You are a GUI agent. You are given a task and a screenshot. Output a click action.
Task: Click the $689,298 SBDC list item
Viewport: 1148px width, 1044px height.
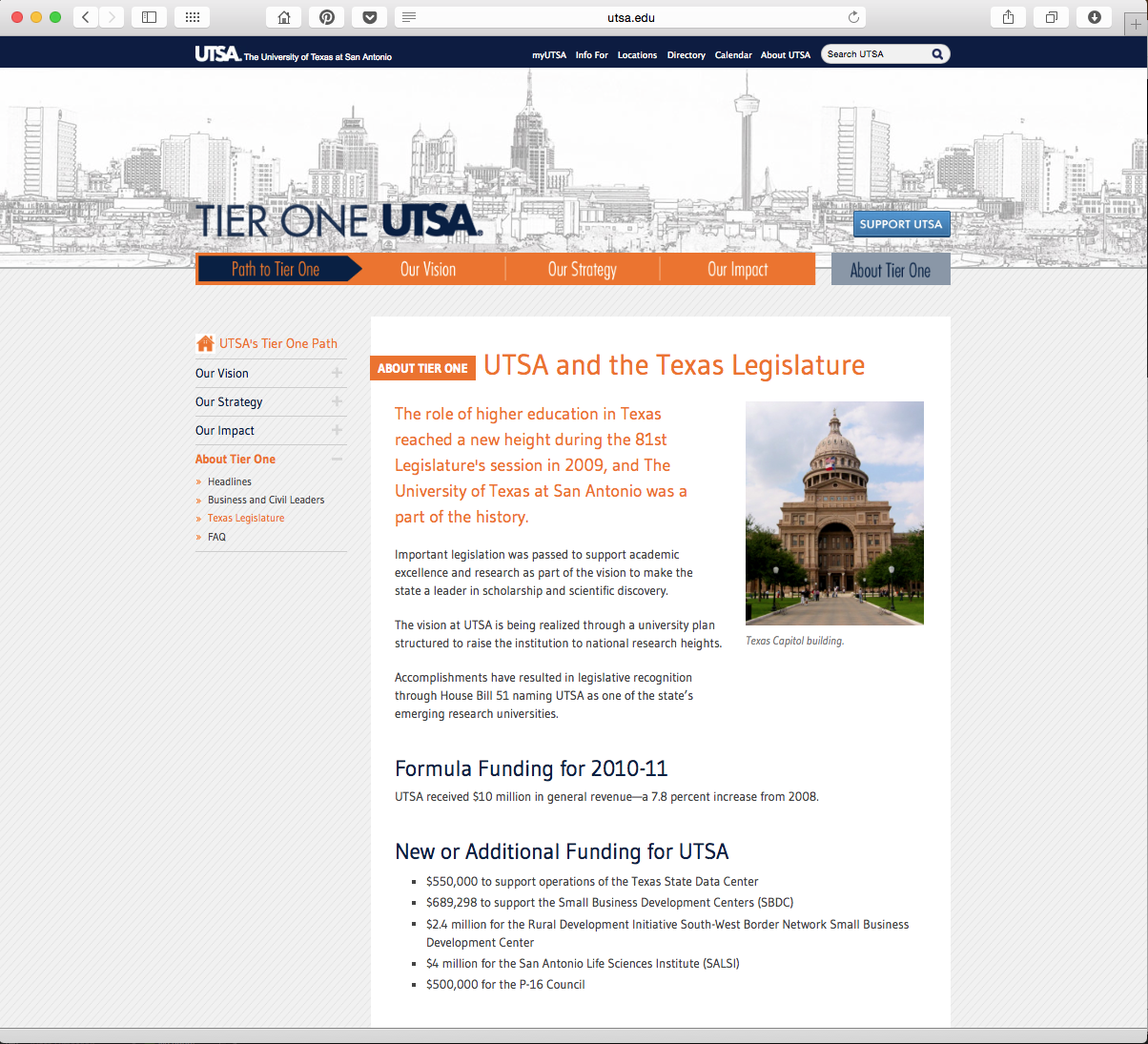pos(610,903)
